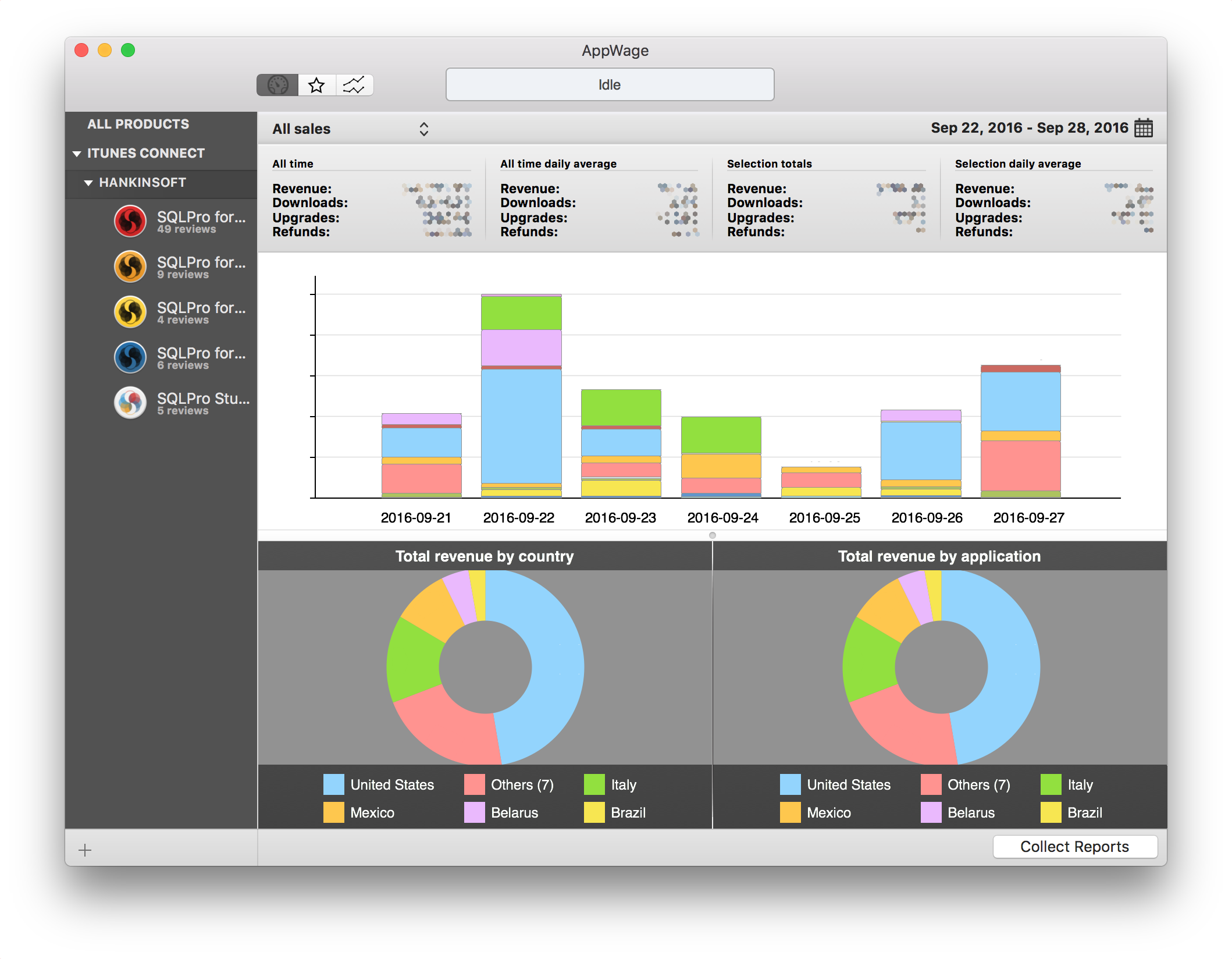This screenshot has height=959, width=1232.
Task: Select the yellow SQLPro app with 4 reviews
Action: click(130, 312)
